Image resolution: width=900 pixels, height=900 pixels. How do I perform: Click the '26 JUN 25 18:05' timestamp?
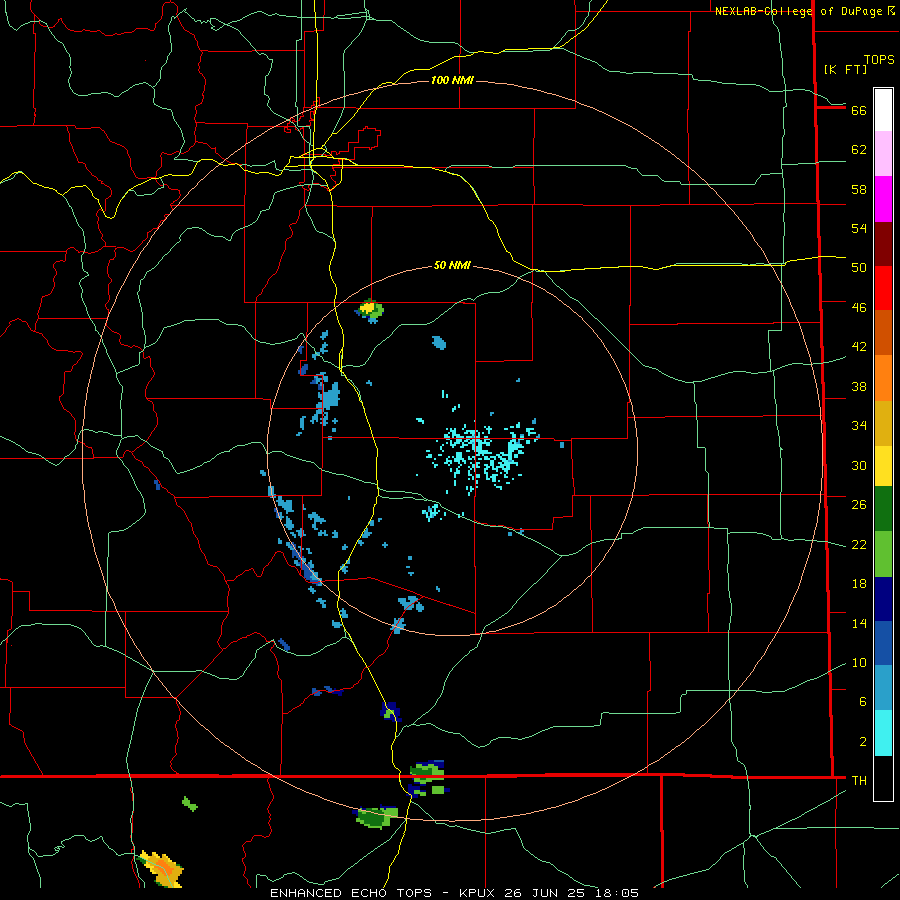573,893
